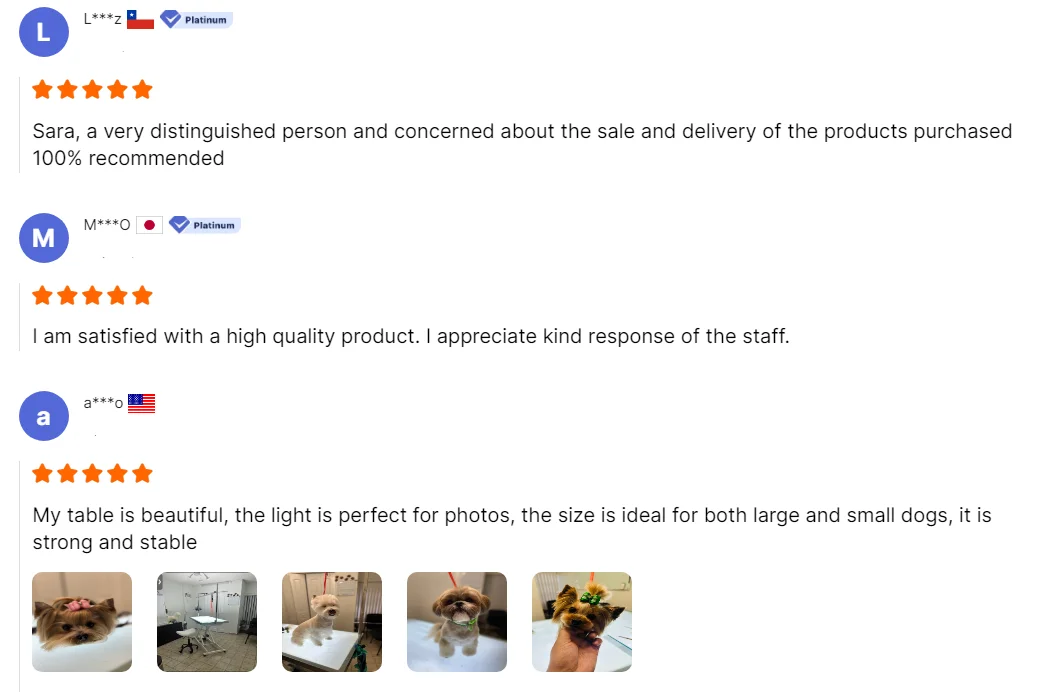The width and height of the screenshot is (1060, 692).
Task: Click the username a***o
Action: coord(103,403)
